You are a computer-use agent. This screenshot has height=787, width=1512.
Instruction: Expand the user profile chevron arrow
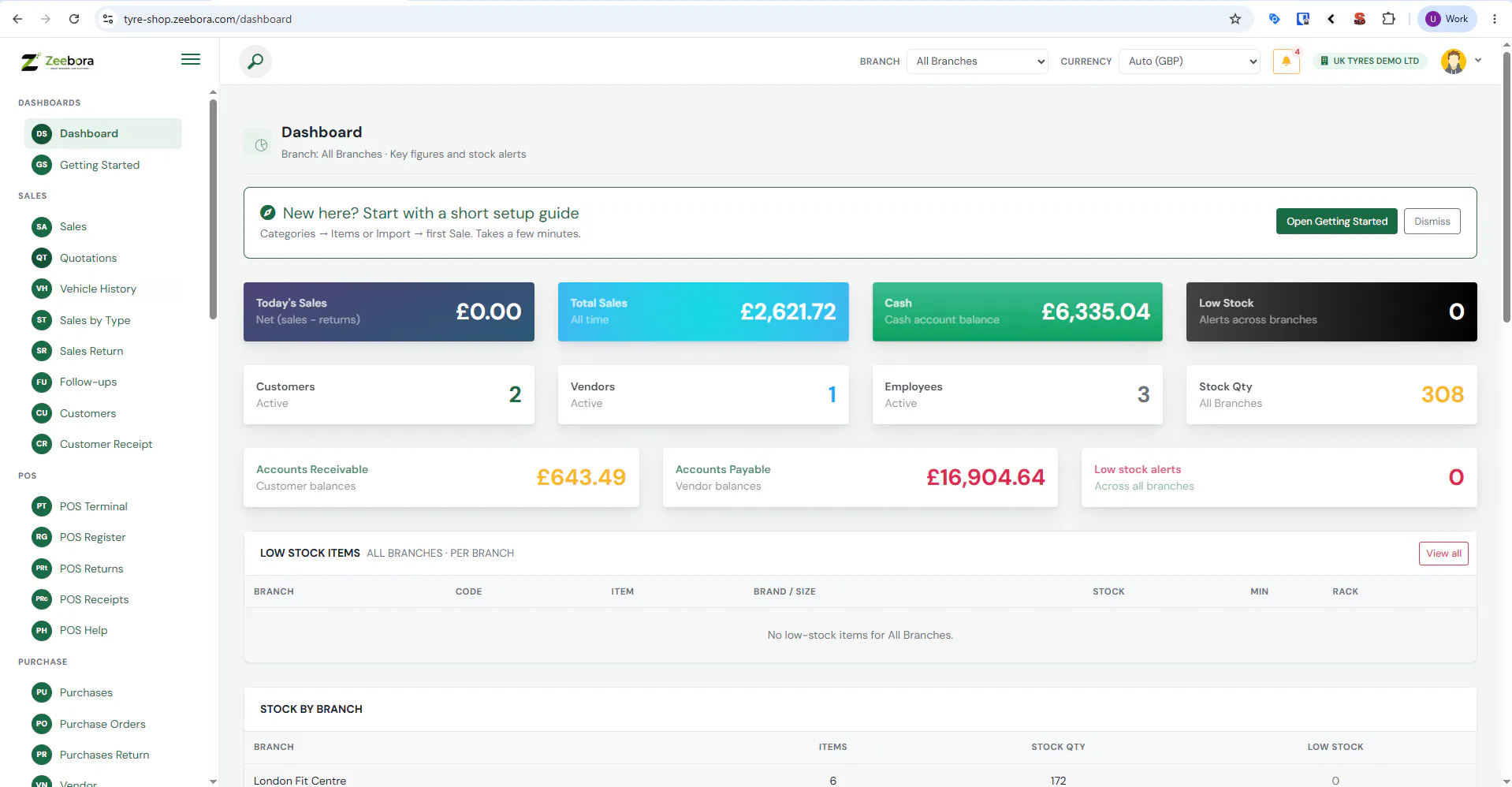1478,60
